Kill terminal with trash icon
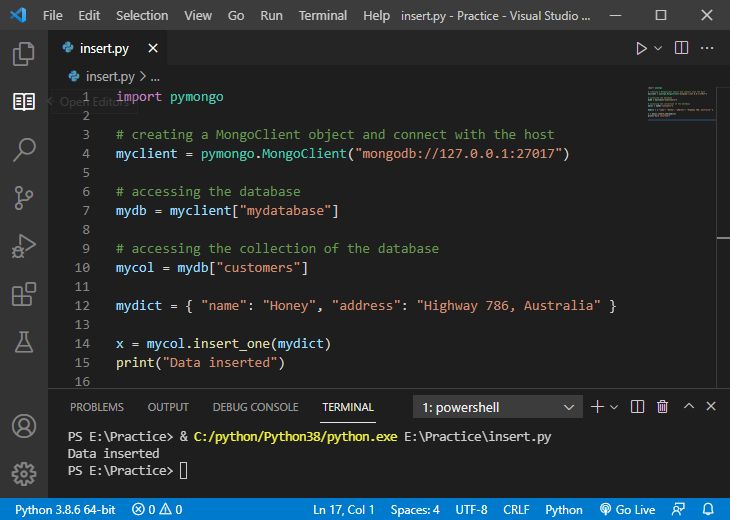Viewport: 730px width, 520px height. click(662, 406)
